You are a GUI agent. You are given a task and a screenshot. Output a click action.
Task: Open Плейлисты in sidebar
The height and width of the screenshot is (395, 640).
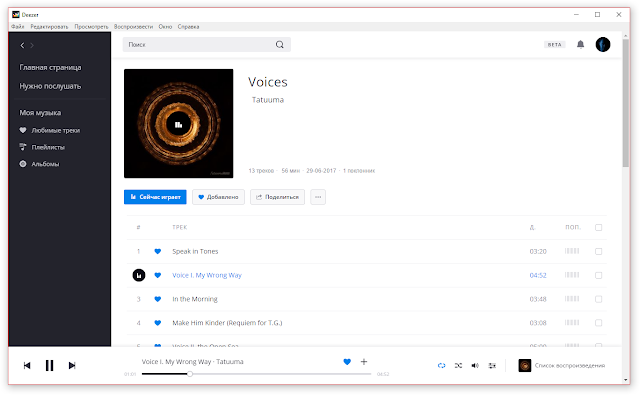[x=42, y=147]
